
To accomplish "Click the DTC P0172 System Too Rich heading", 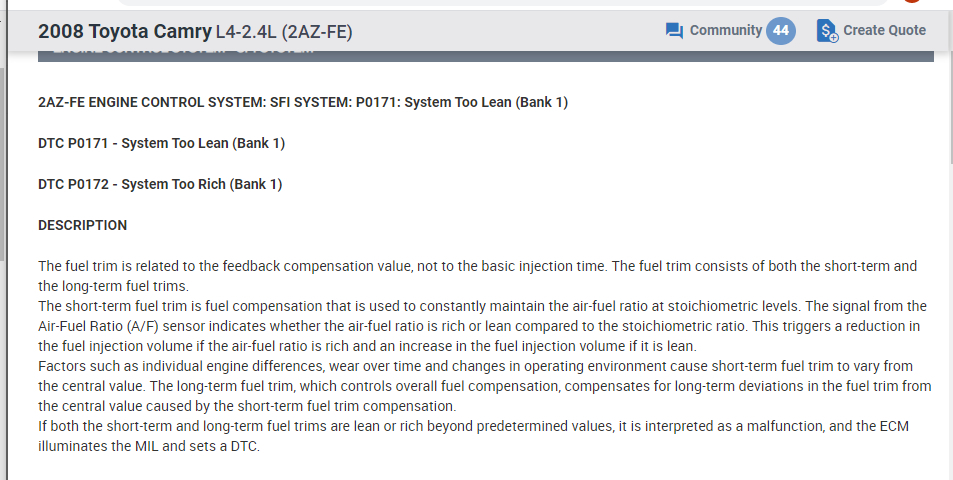I will point(160,184).
